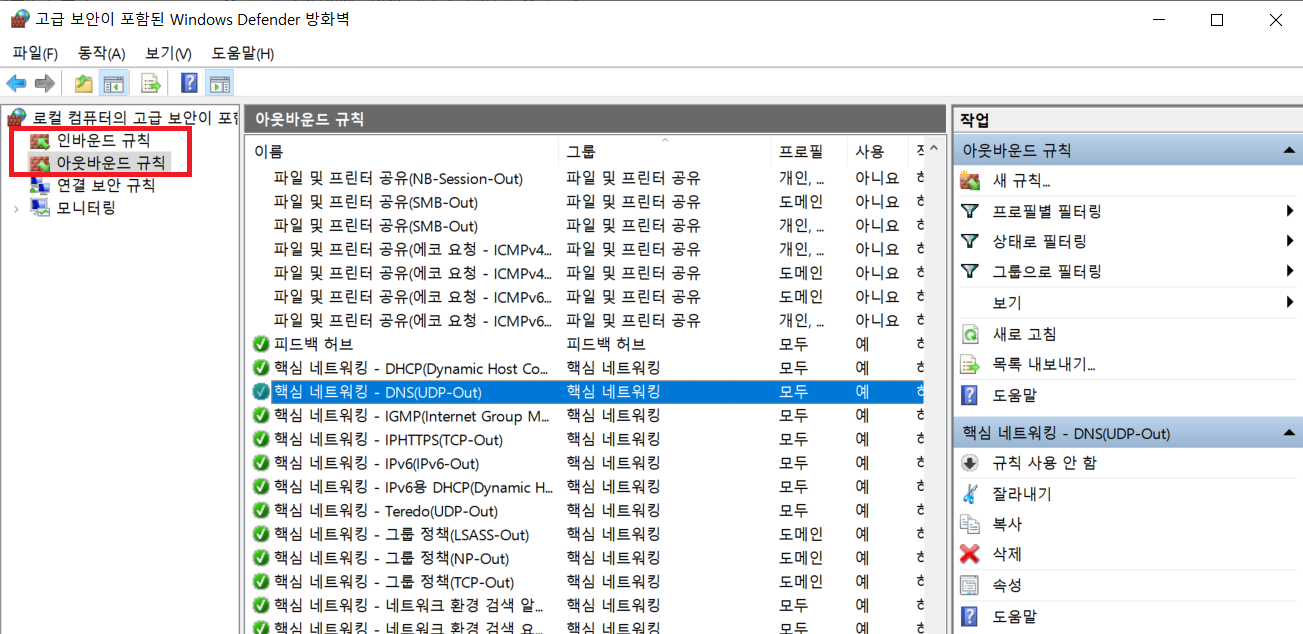Click the 새 규칙... icon in the action pane

[970, 181]
